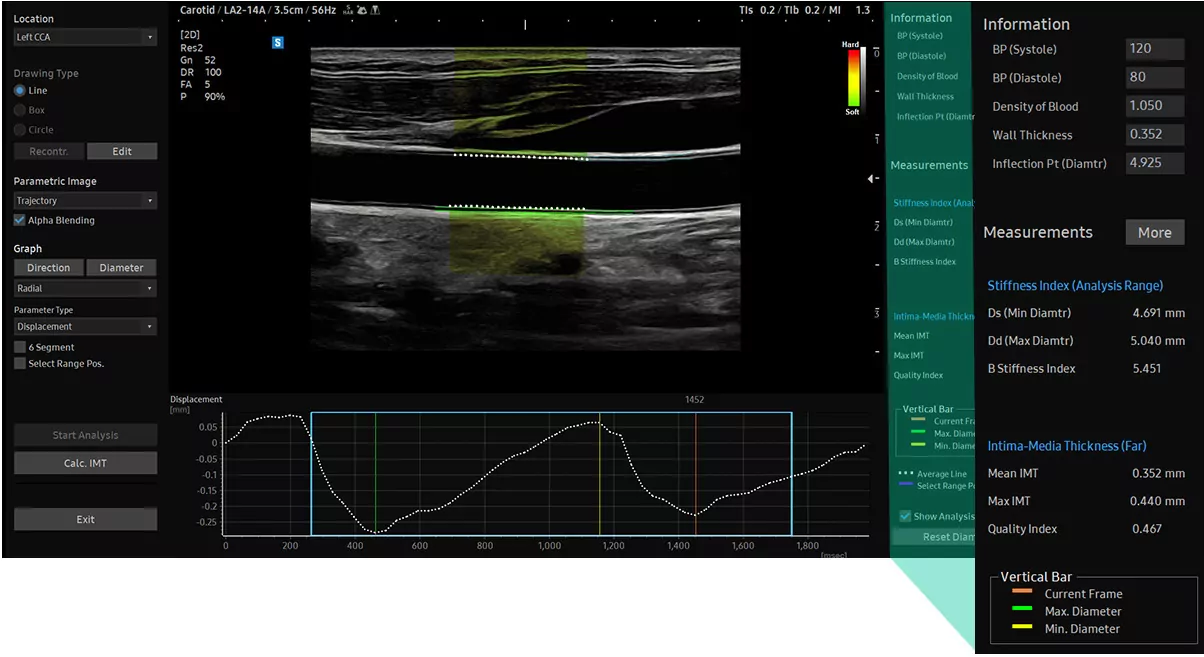Click the Exit button
This screenshot has width=1204, height=657.
pos(85,520)
